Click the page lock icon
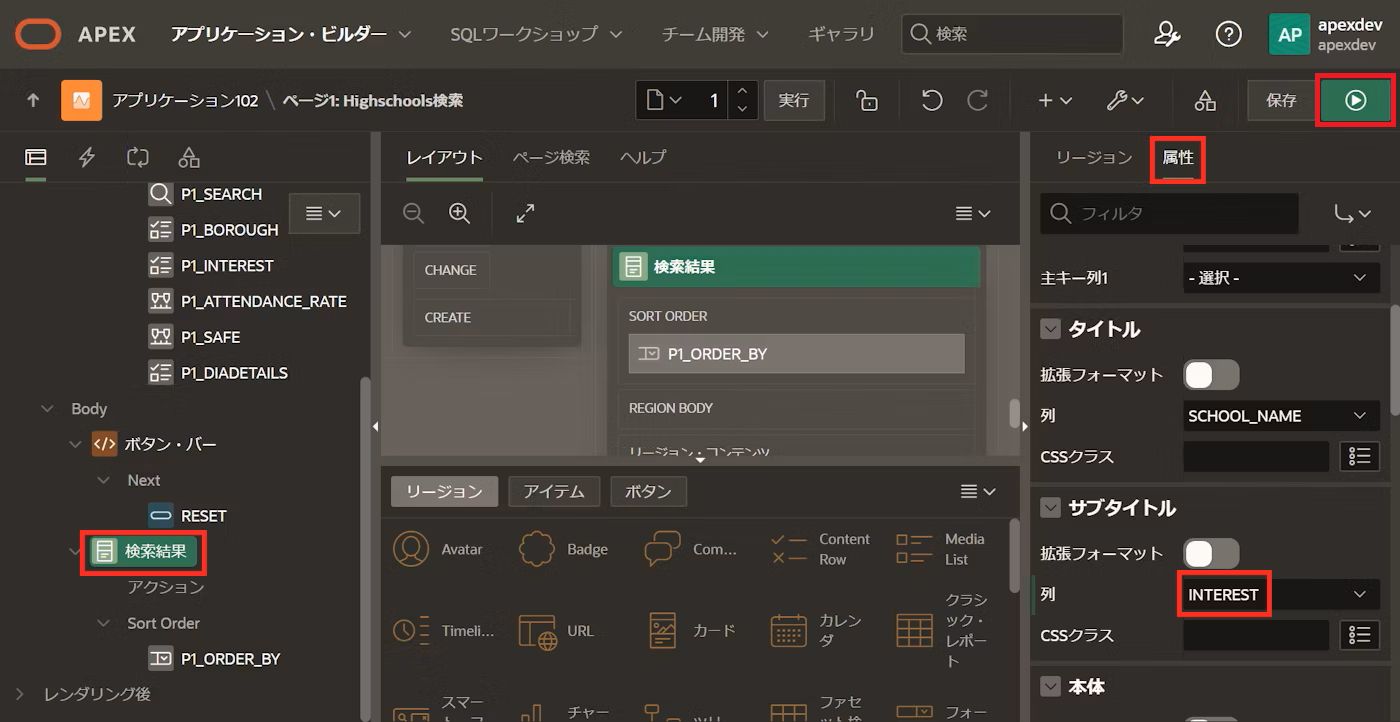1400x722 pixels. coord(867,100)
